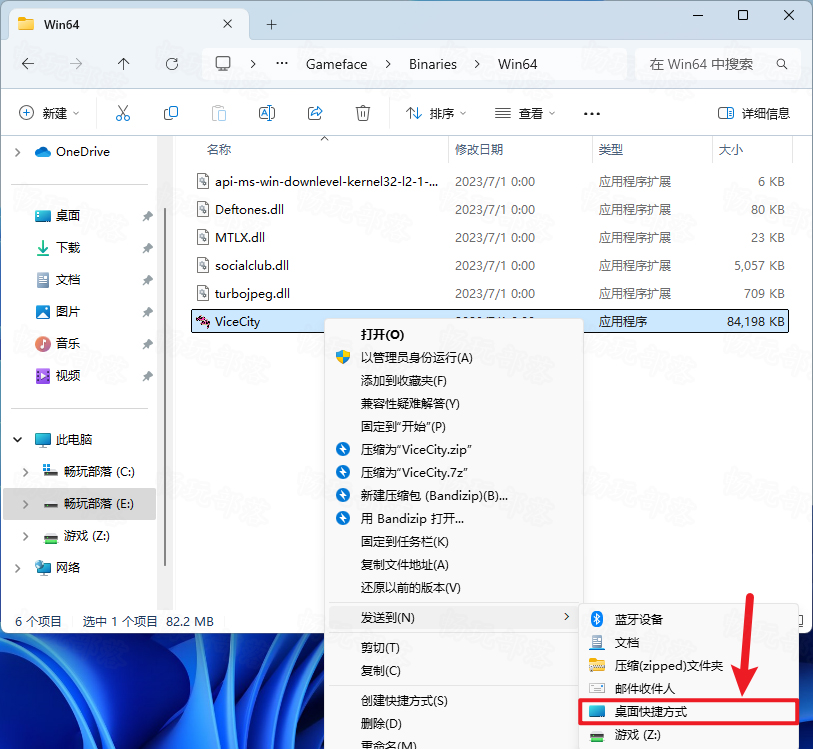Open 下载 in quick access
Screen dimensions: 813x749
tap(58, 248)
